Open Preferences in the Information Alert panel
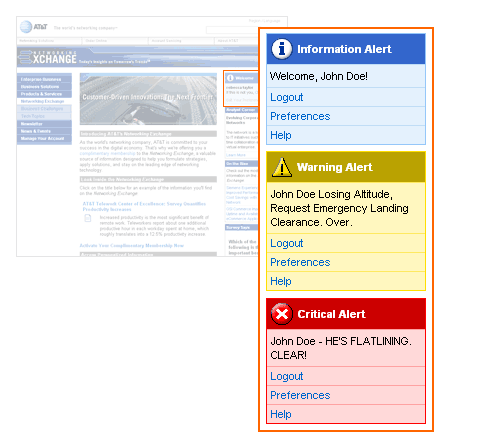This screenshot has height=439, width=480. (300, 116)
